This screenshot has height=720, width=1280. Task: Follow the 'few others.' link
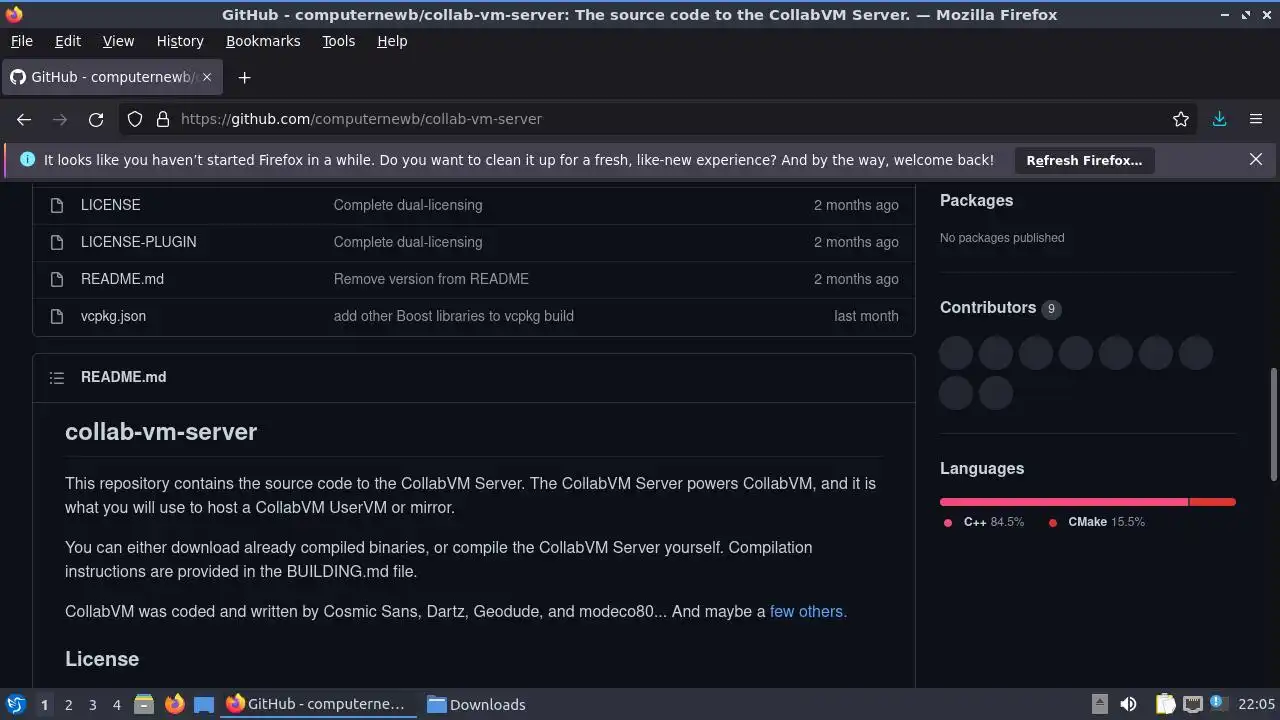point(808,611)
